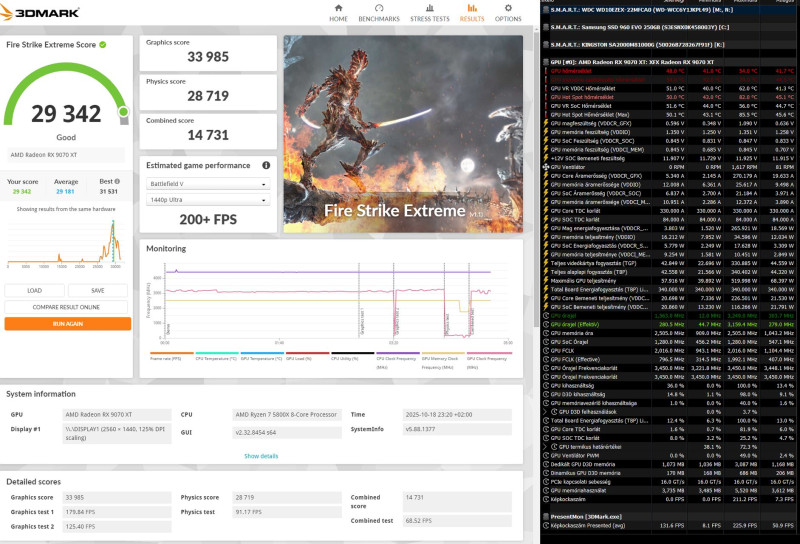The image size is (800, 544).
Task: Click the Graphics score 33 985 card
Action: (208, 53)
